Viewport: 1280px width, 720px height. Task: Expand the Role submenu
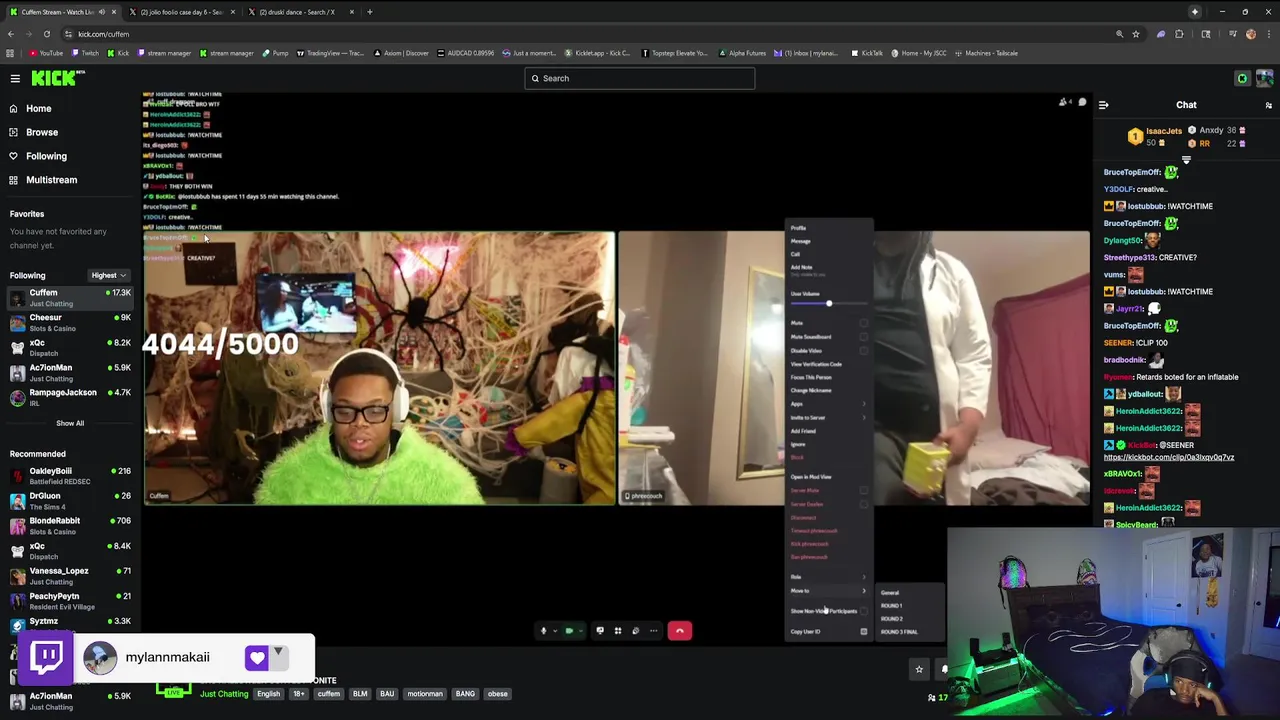(x=829, y=577)
